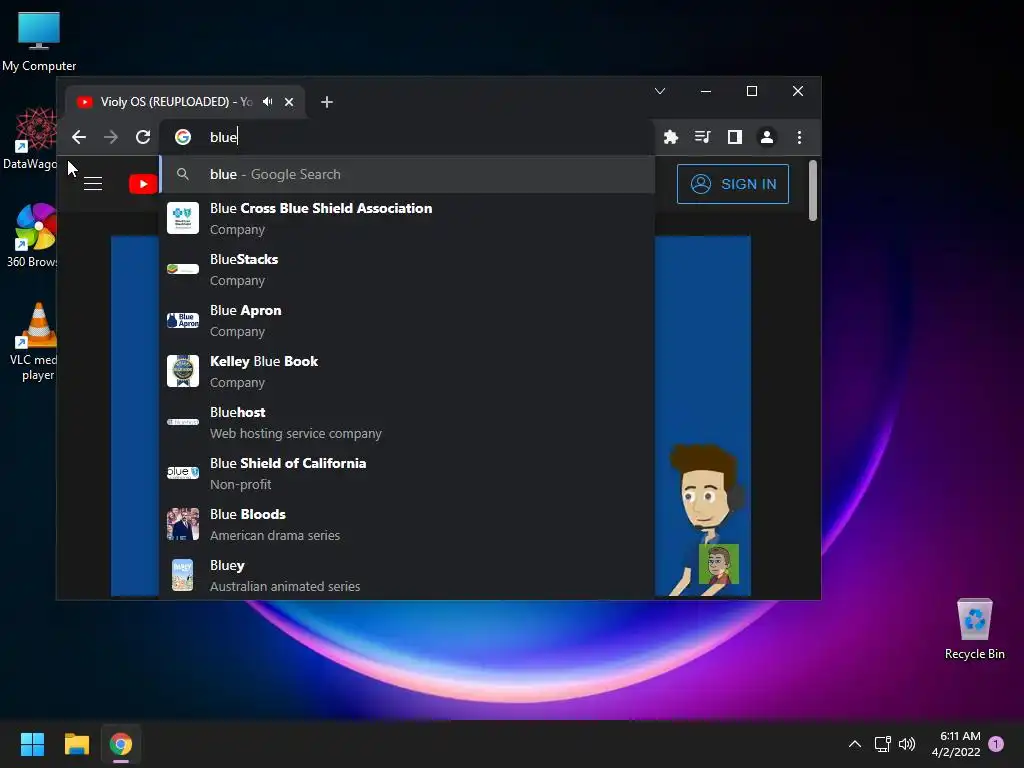Mute the tab via speaker icon

268,102
